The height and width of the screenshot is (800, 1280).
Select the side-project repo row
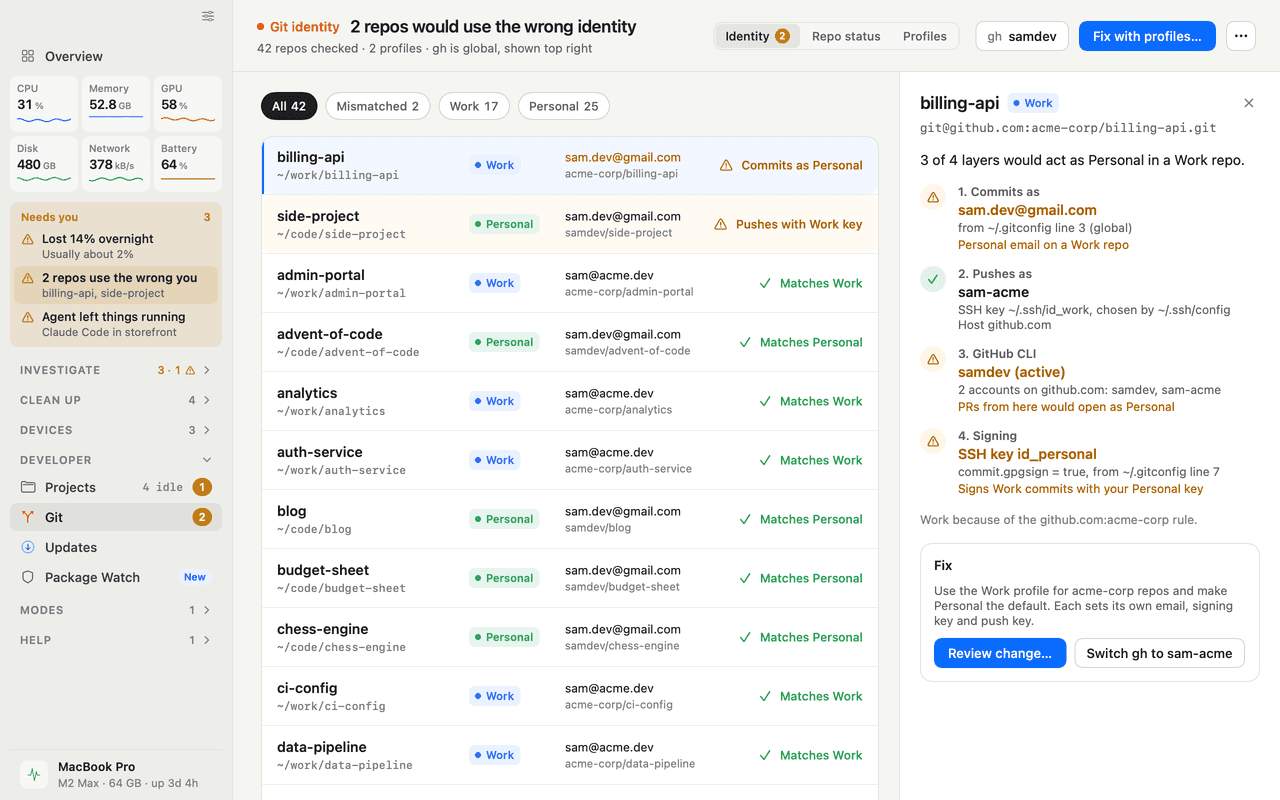(x=570, y=224)
